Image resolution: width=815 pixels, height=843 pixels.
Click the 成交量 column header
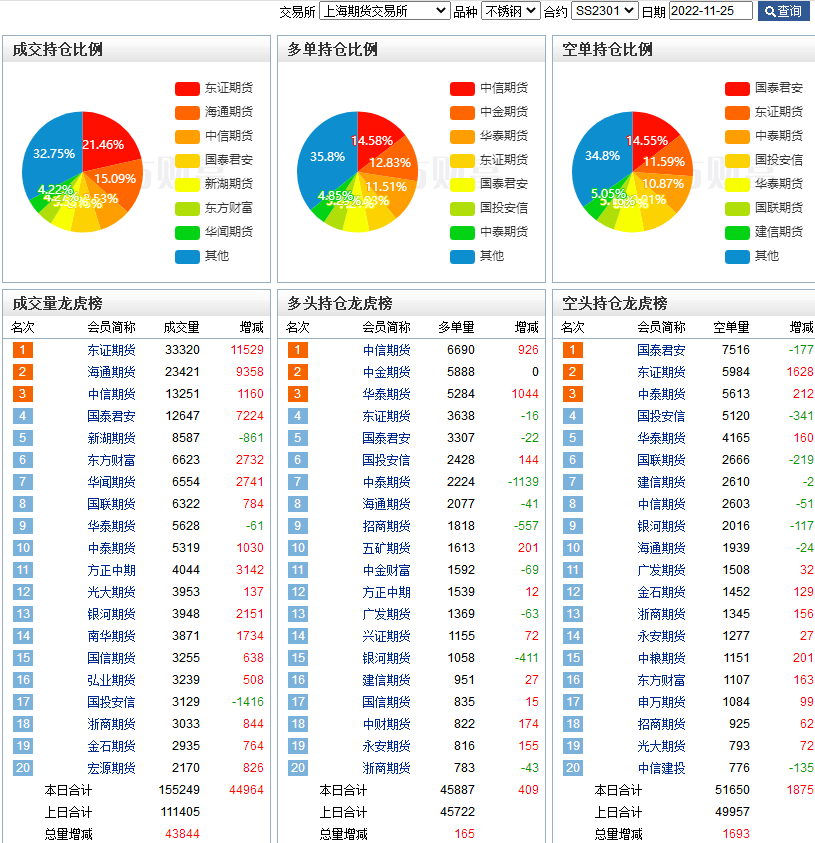click(182, 327)
